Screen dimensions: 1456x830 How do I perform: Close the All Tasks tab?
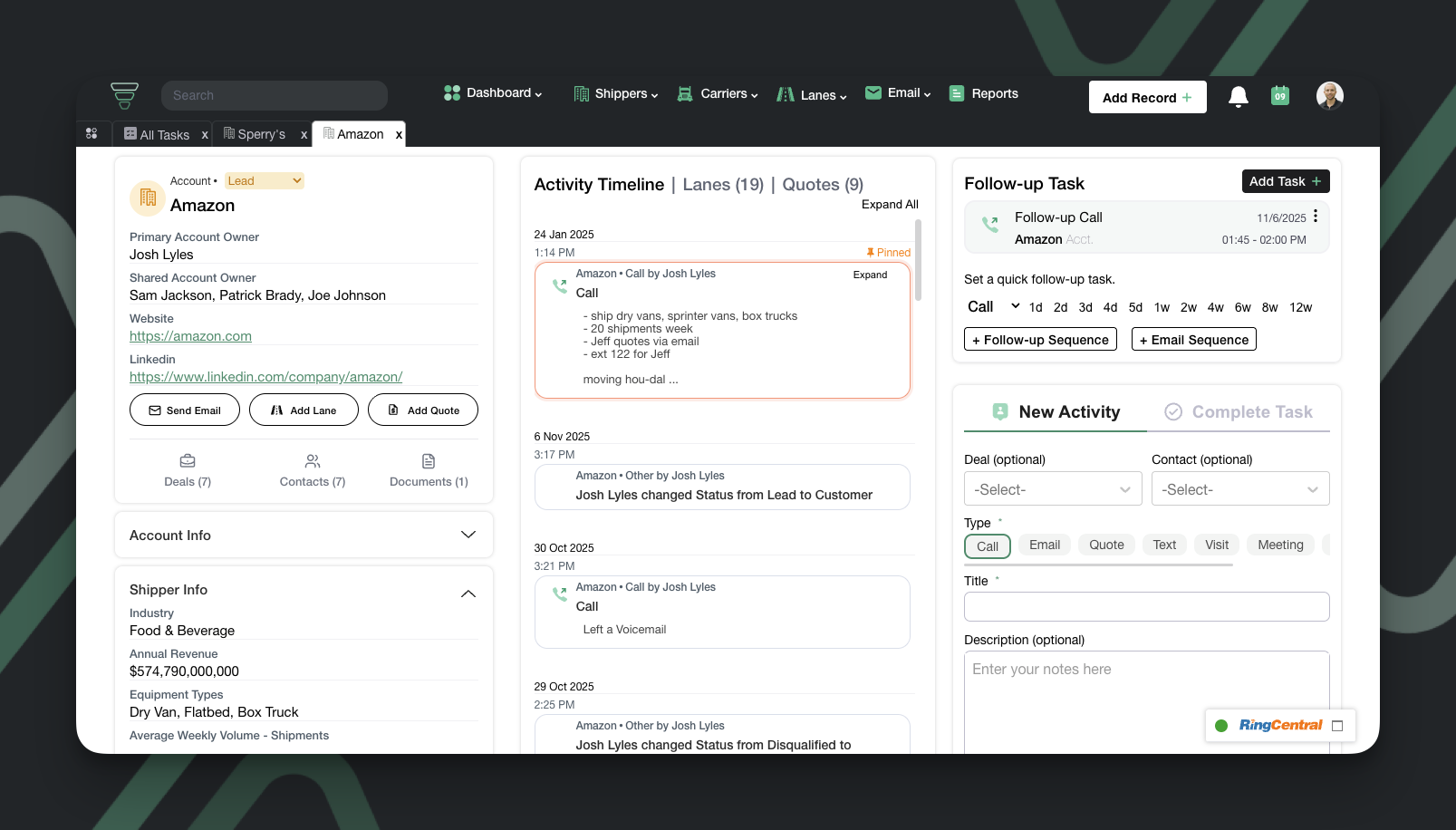click(x=205, y=135)
